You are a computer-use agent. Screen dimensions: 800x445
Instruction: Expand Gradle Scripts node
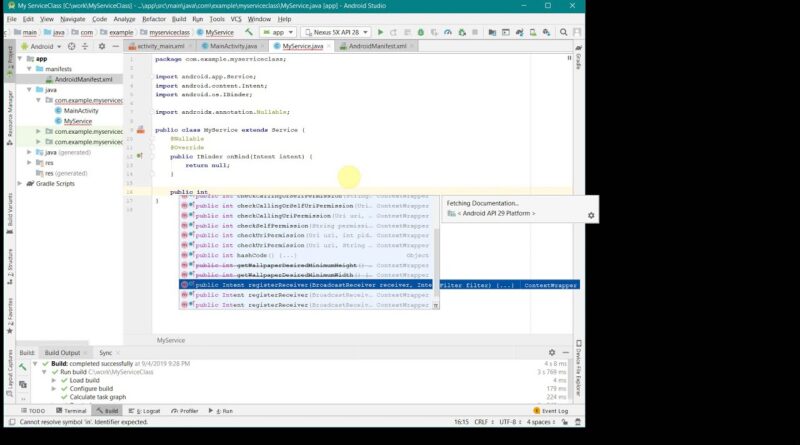20,184
